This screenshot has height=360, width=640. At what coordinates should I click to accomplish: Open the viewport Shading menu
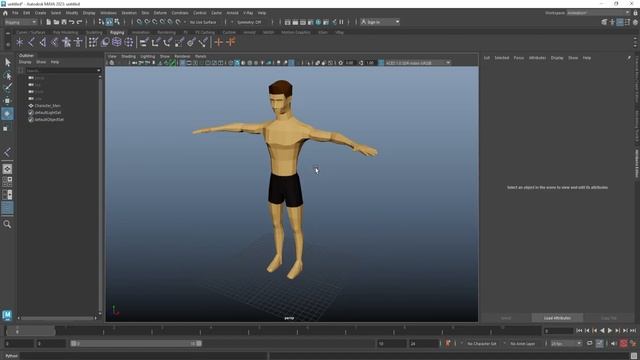coord(128,56)
